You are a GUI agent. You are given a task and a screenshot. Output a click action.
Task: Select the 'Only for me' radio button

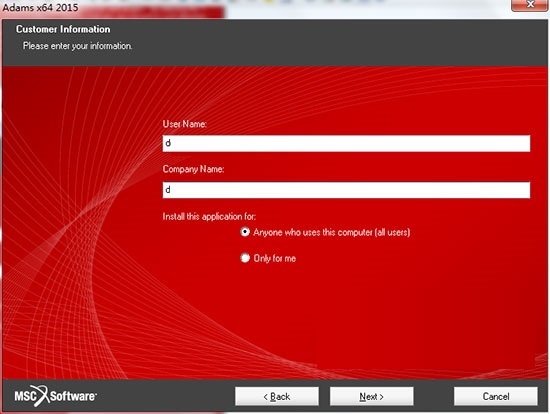click(245, 258)
